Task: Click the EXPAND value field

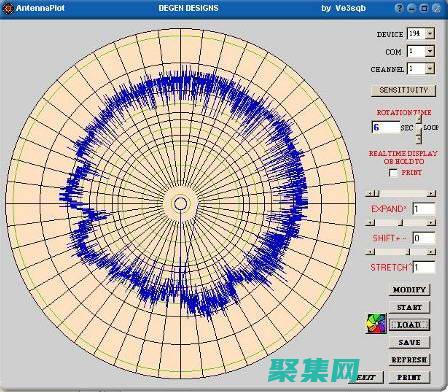Action: [x=424, y=209]
